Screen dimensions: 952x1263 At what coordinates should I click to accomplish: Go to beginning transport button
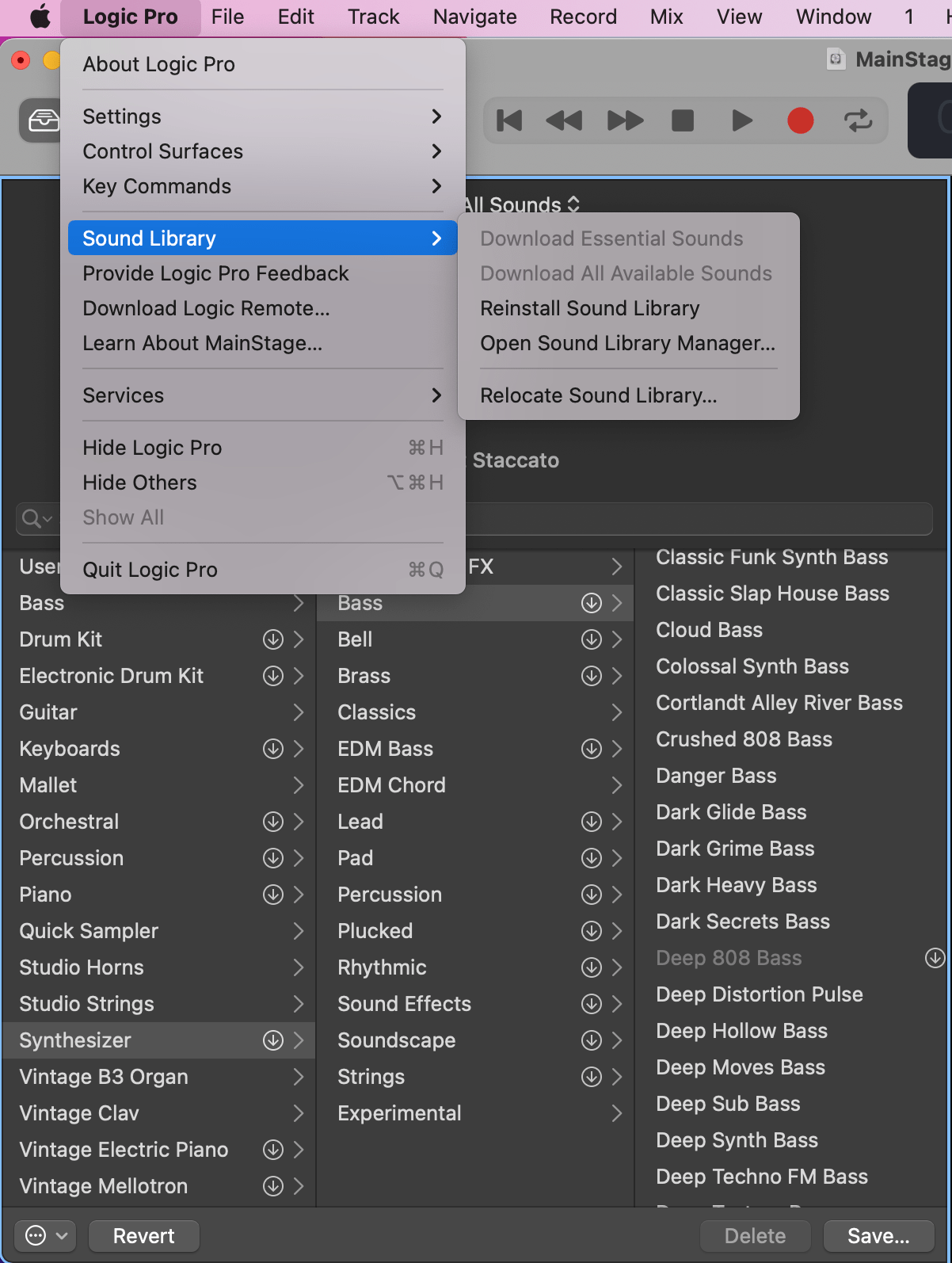pyautogui.click(x=509, y=120)
